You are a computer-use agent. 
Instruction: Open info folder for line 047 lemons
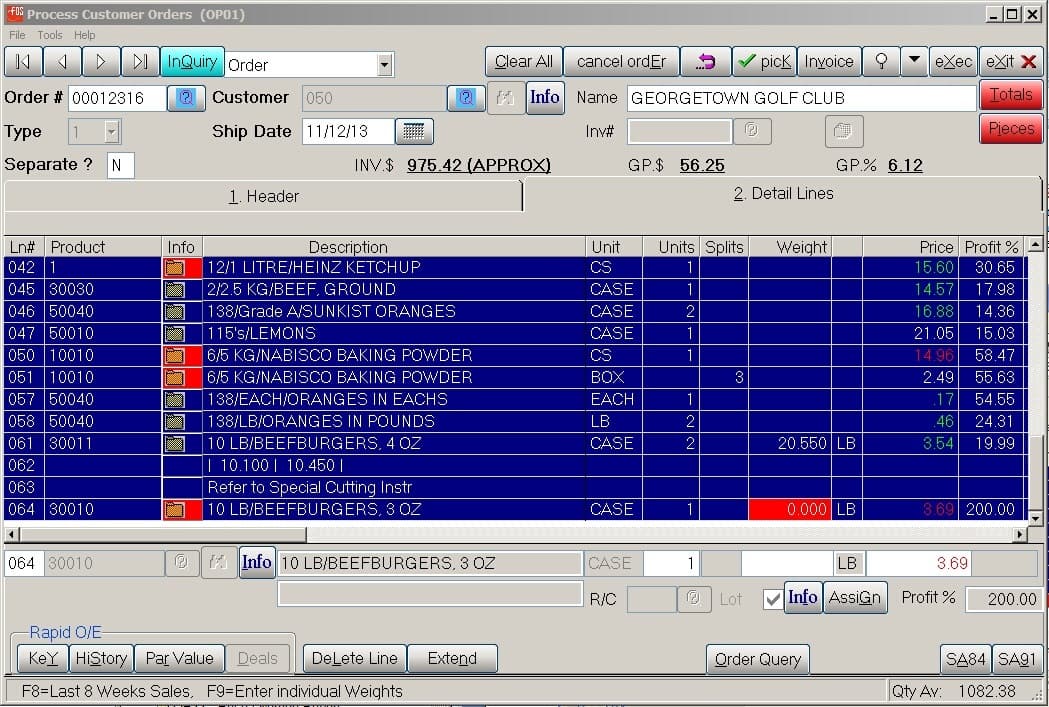pyautogui.click(x=175, y=334)
